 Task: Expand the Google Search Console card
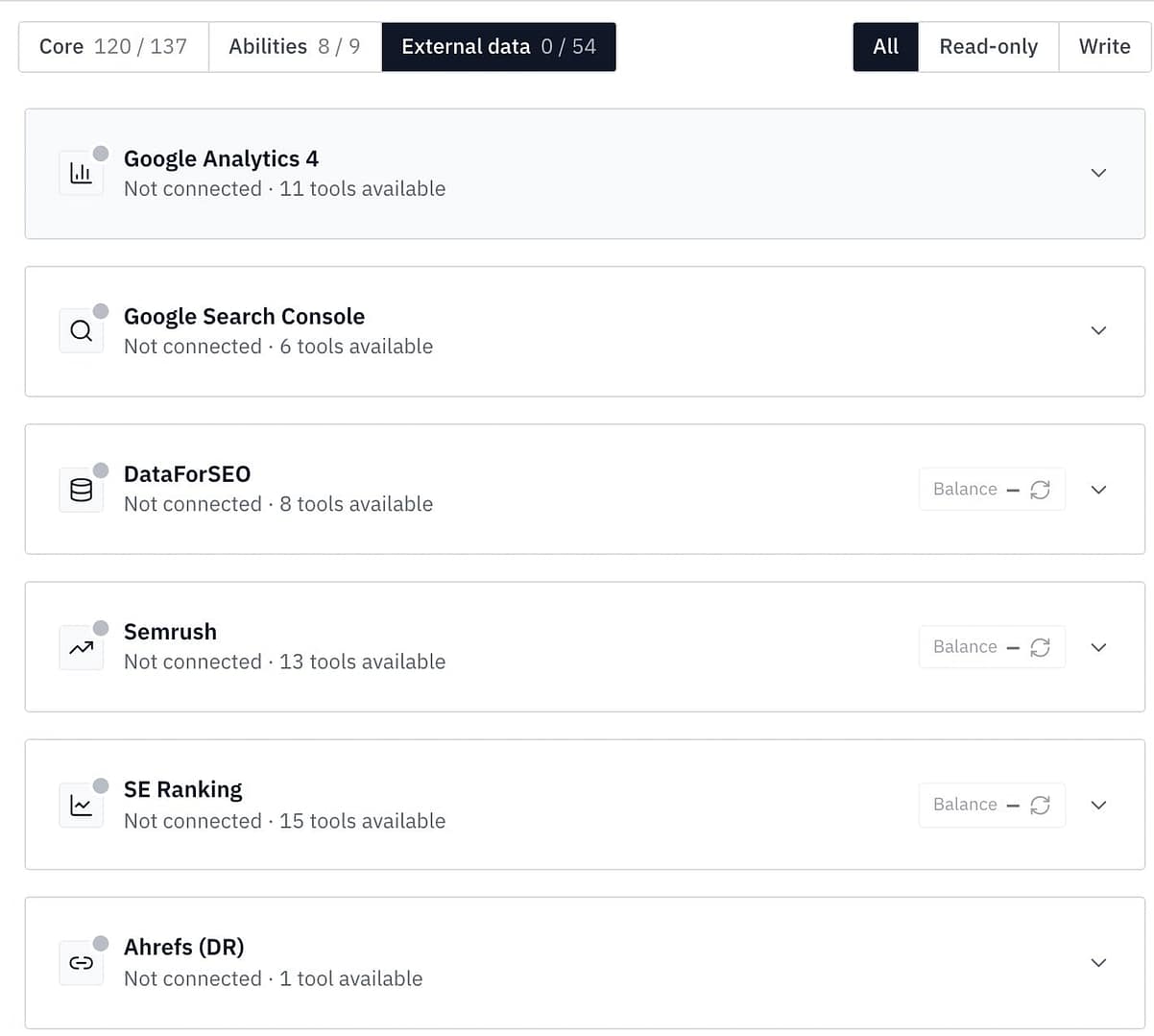1098,330
